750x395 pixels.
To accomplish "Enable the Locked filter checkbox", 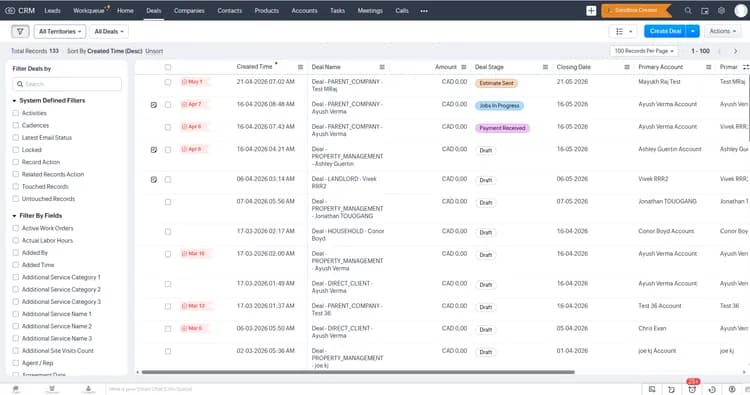I will tap(16, 150).
